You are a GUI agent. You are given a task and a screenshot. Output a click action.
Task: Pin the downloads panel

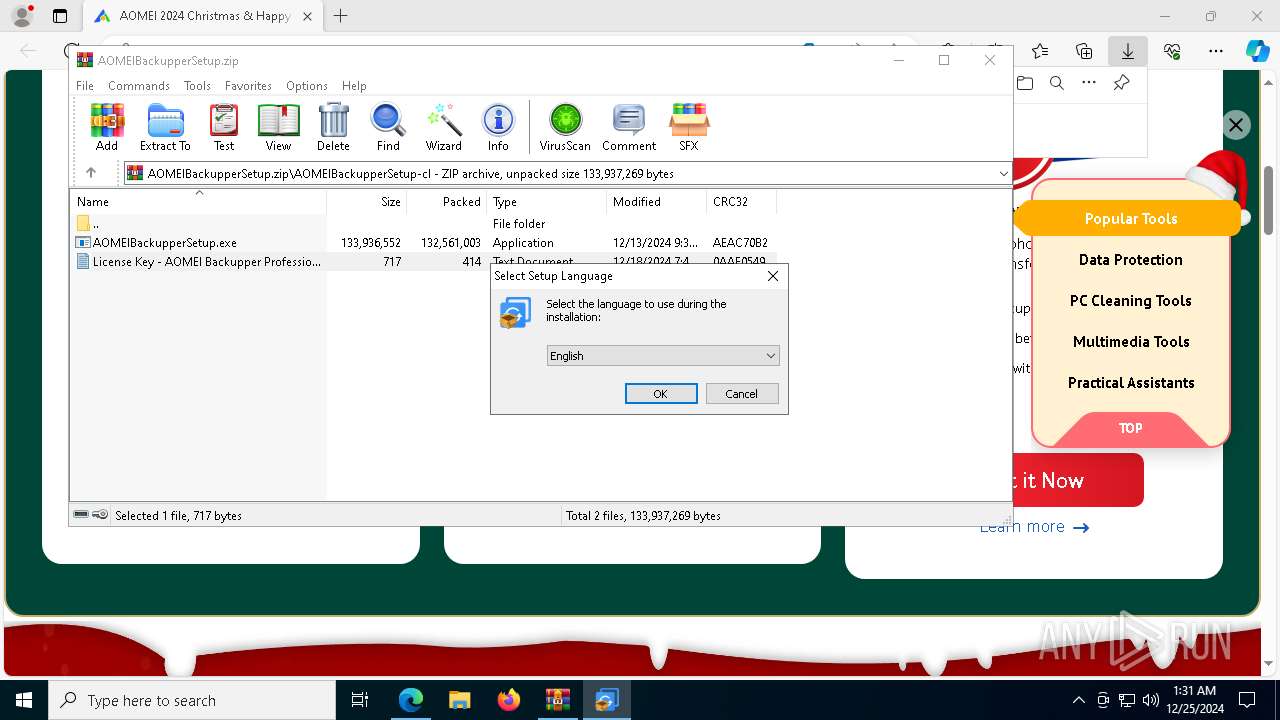pos(1121,83)
